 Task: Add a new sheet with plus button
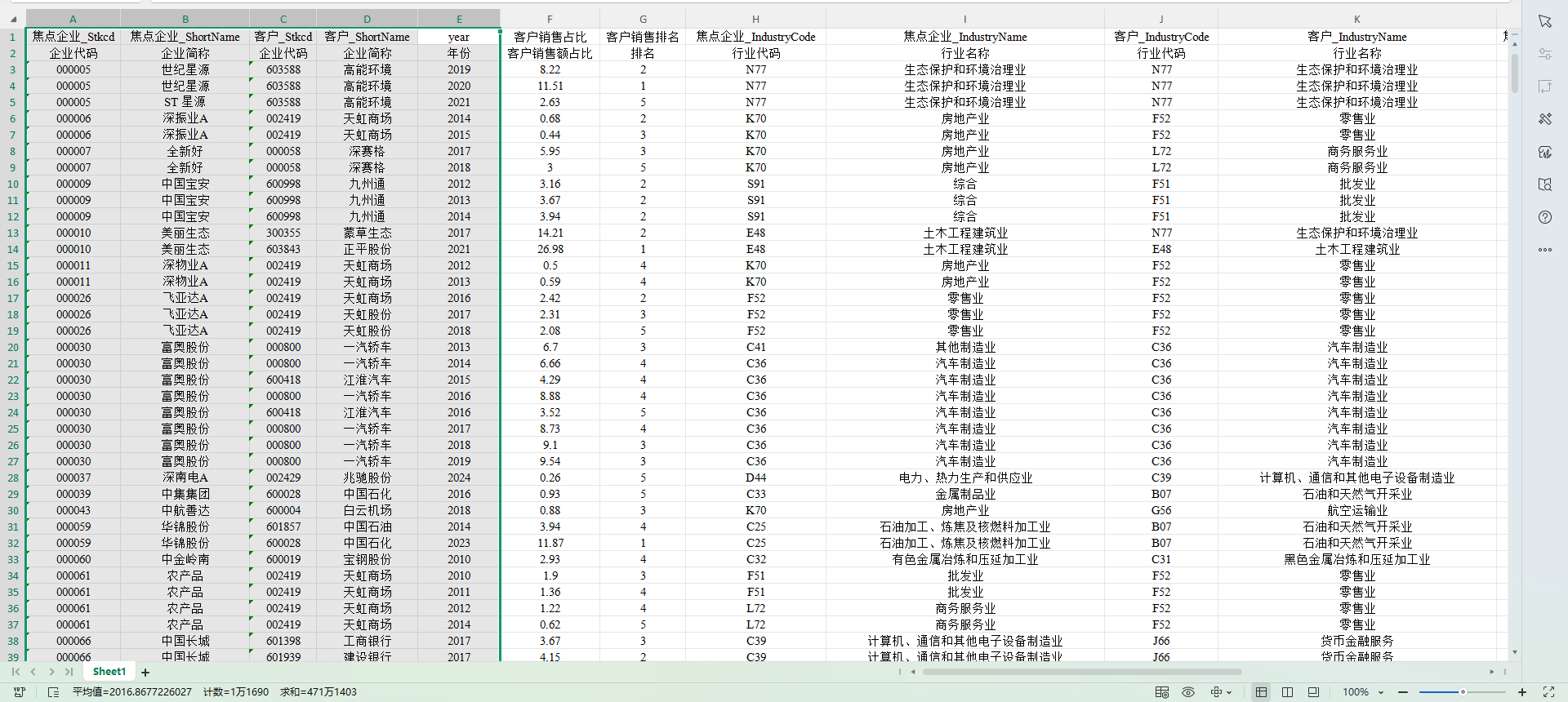145,673
